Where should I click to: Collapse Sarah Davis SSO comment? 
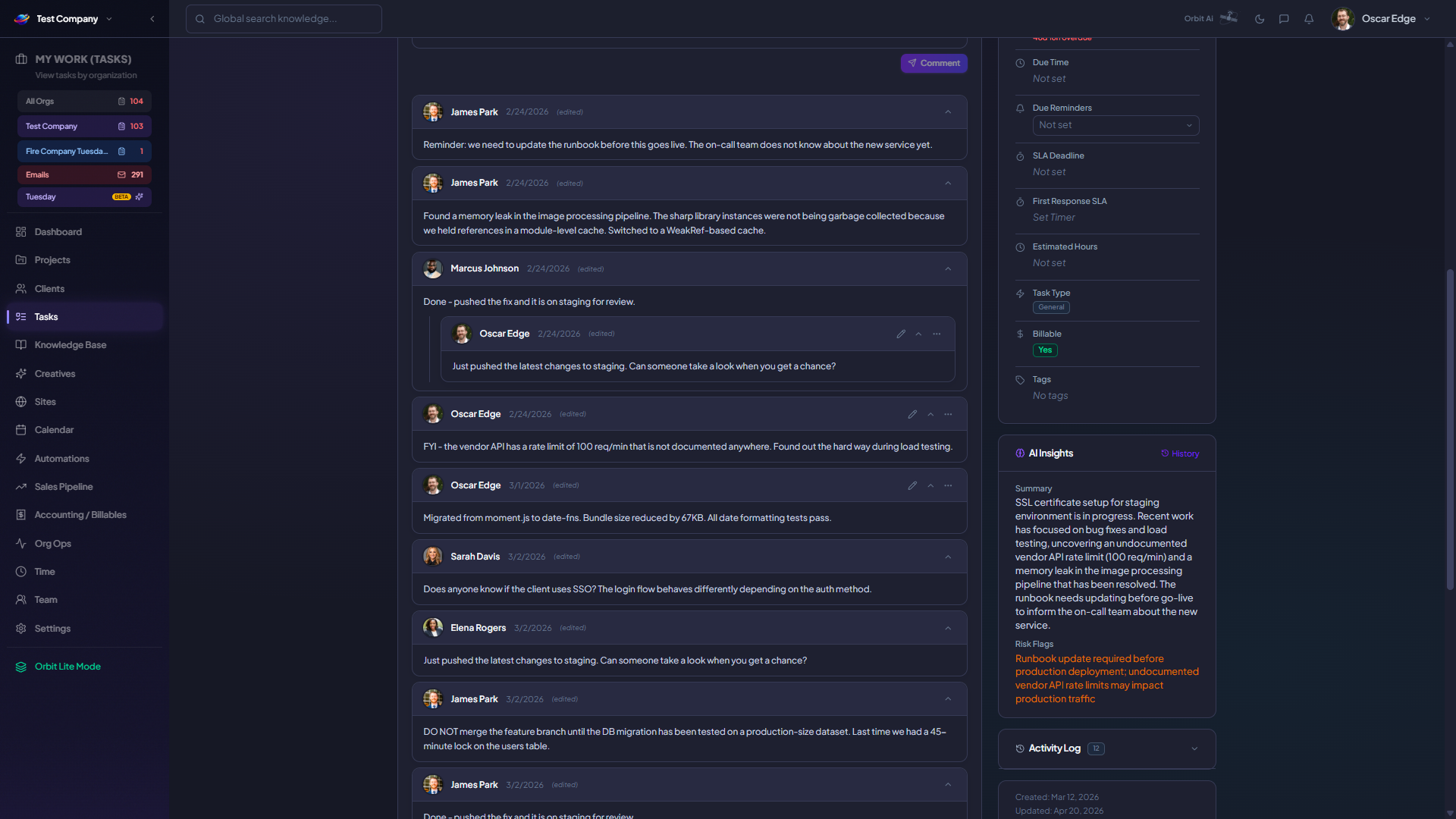click(x=948, y=557)
